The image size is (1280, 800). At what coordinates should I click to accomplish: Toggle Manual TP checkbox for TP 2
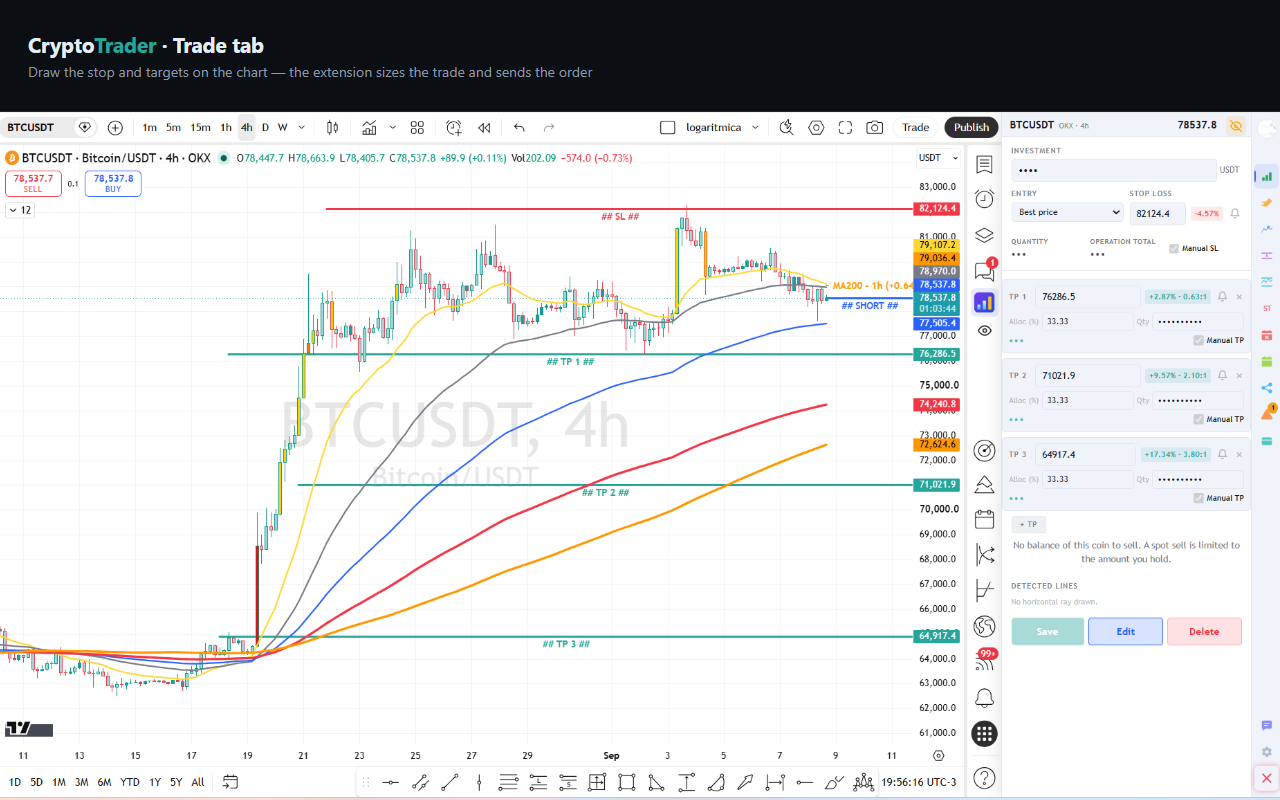click(x=1199, y=419)
